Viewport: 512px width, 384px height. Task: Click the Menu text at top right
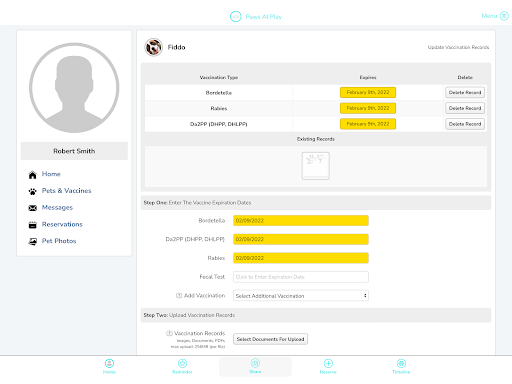tap(489, 16)
